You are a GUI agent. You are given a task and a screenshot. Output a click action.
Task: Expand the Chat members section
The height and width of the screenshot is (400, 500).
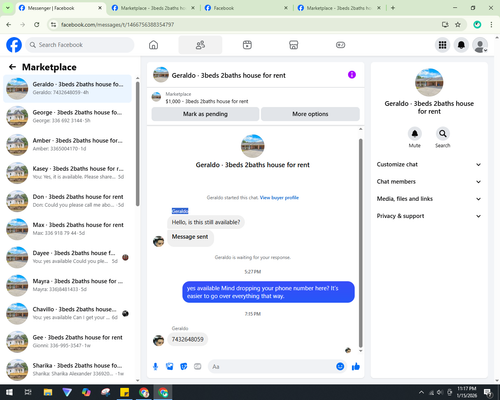[429, 182]
